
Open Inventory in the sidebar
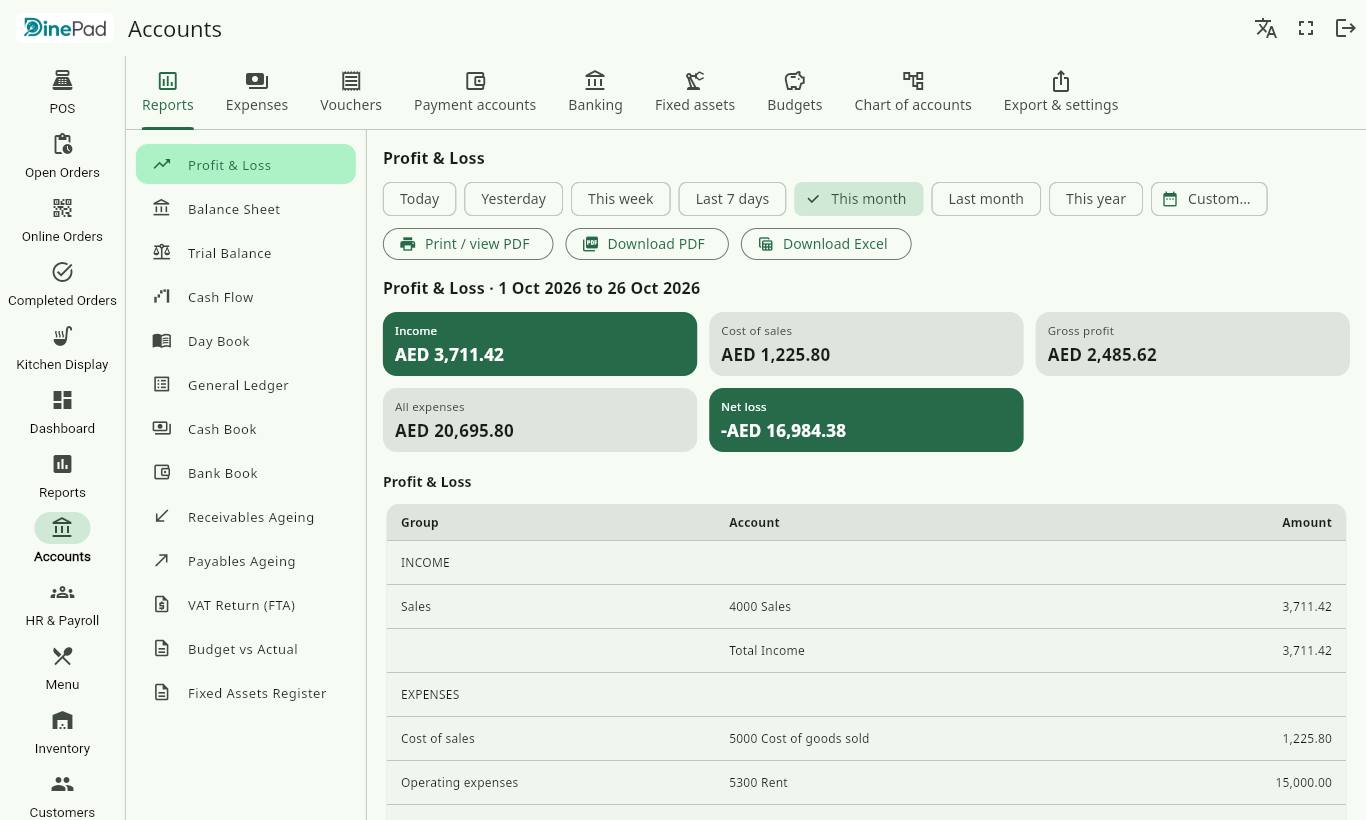tap(62, 732)
